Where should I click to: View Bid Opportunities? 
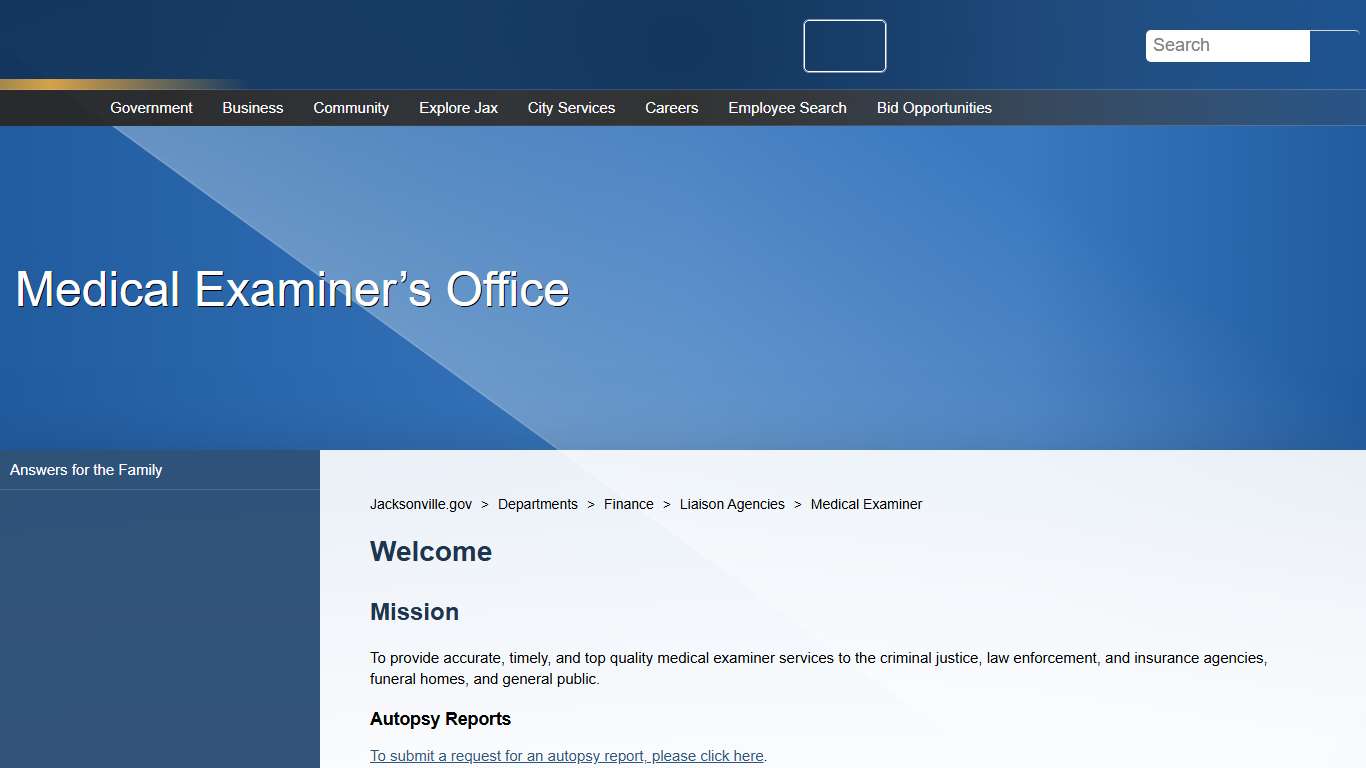(934, 107)
